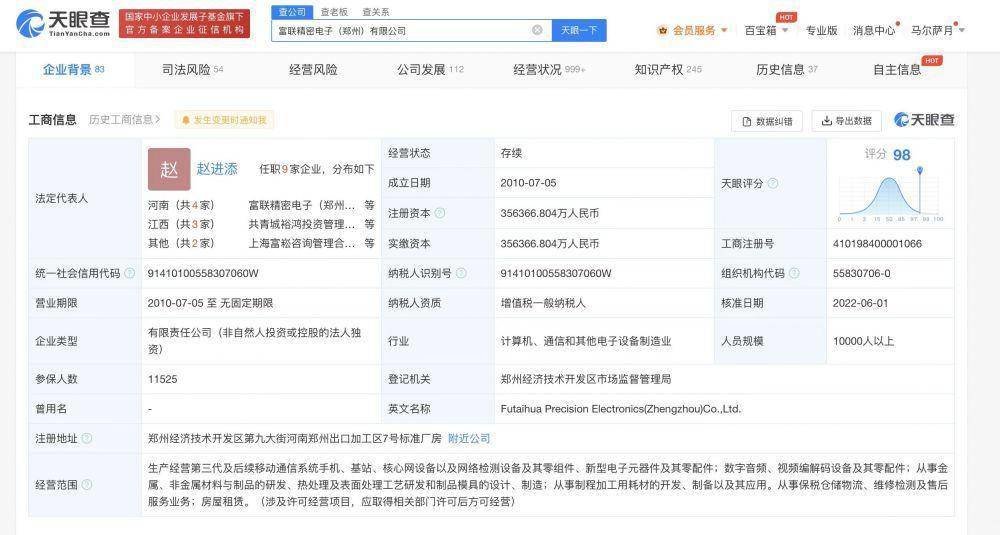Click the help icon next to 天眼评分
1000x535 pixels.
click(x=772, y=183)
